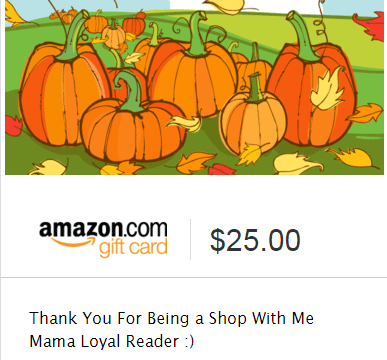Click the cream leaf between the front pumpkins

coord(184,123)
